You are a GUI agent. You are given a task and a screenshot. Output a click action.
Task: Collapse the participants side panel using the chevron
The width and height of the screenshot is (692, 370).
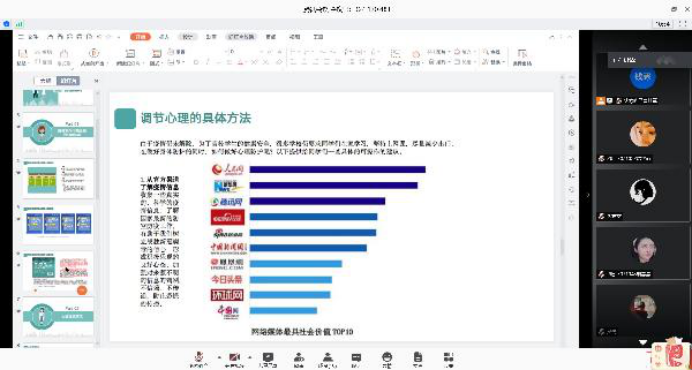click(x=587, y=195)
